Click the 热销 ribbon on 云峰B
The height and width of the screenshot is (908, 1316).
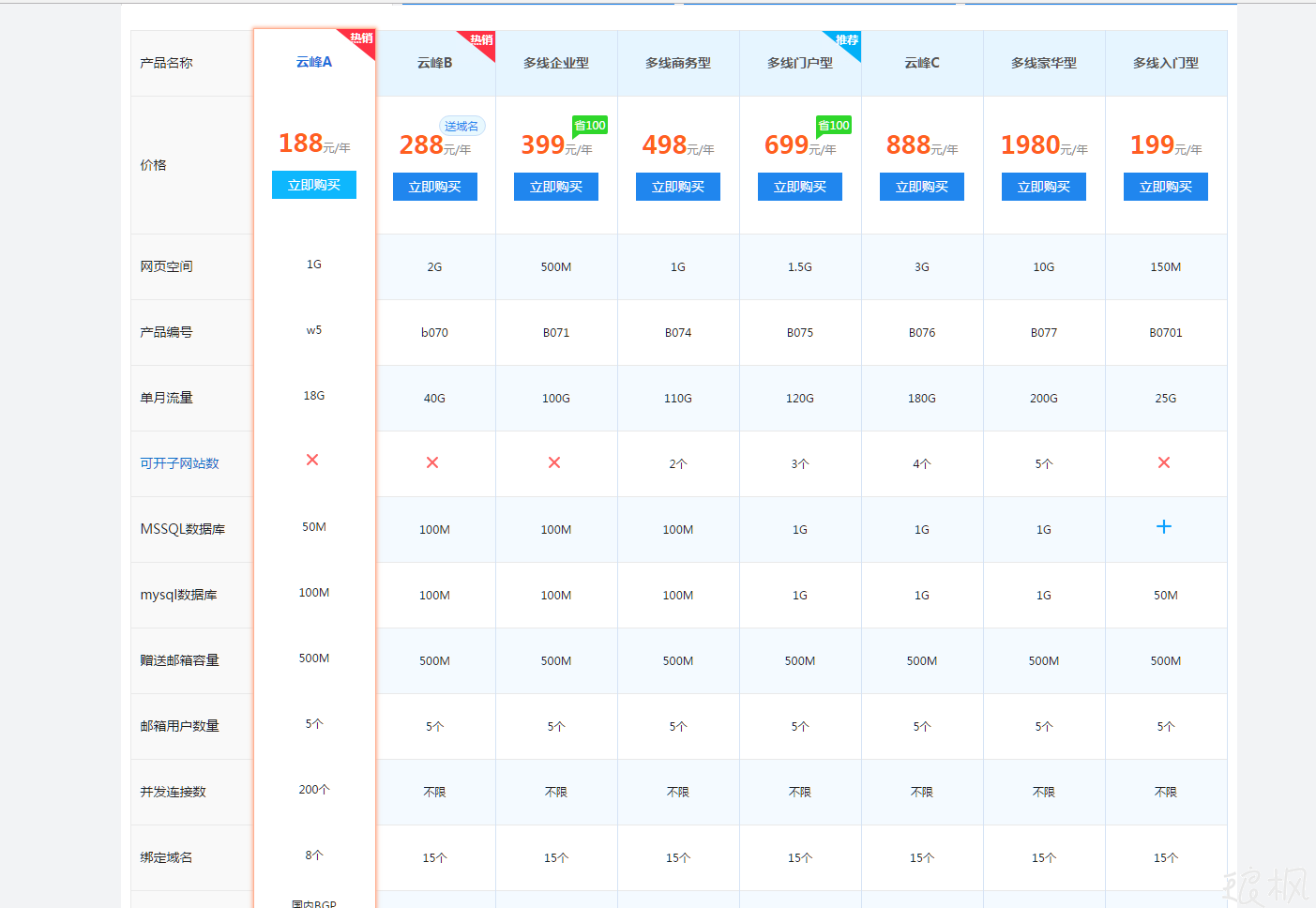pyautogui.click(x=481, y=40)
